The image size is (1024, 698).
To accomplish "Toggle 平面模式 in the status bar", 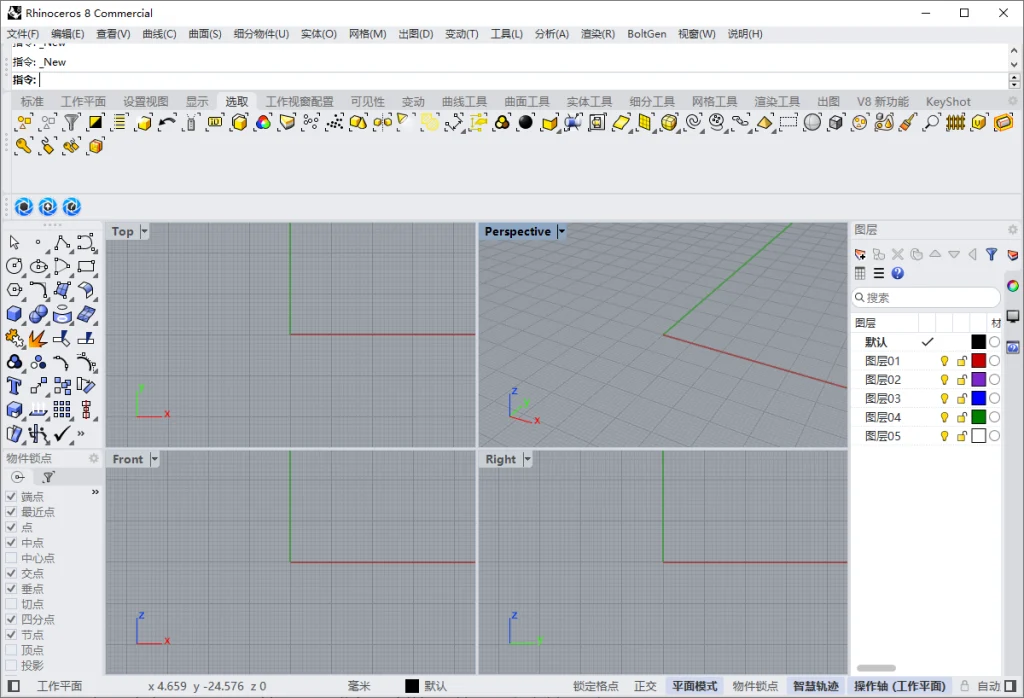I will tap(695, 686).
